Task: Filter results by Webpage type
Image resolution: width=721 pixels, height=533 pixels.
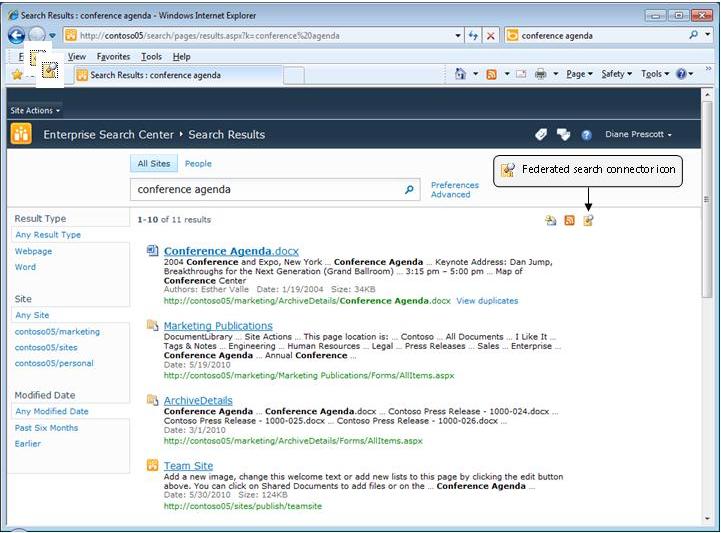Action: [34, 251]
